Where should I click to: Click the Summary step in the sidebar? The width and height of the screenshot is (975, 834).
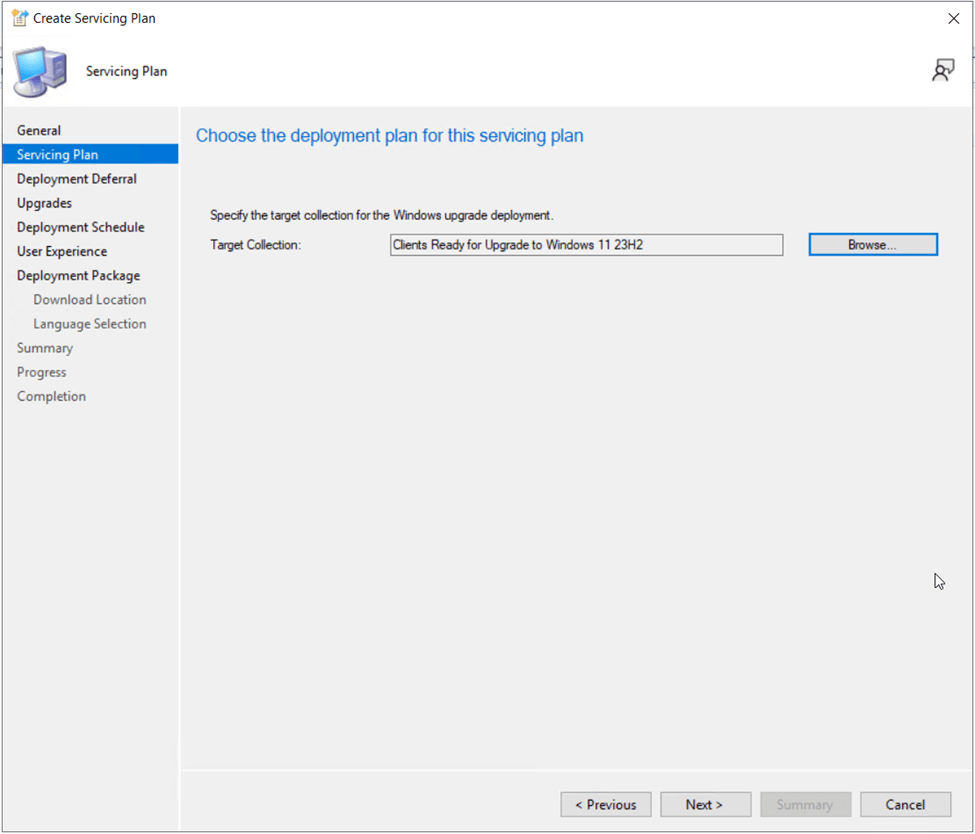pos(45,348)
